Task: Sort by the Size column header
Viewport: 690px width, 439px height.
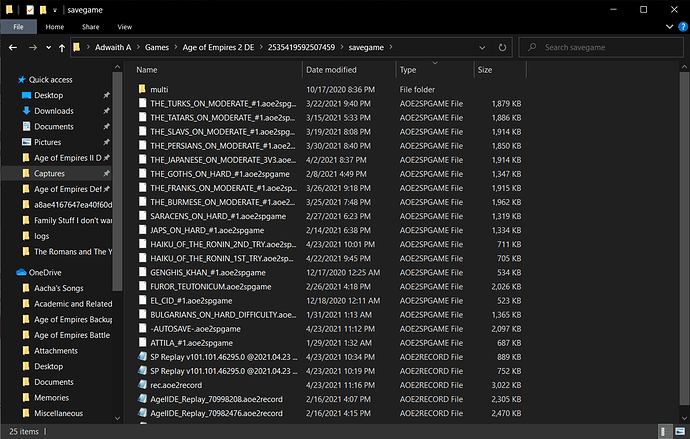Action: point(485,70)
